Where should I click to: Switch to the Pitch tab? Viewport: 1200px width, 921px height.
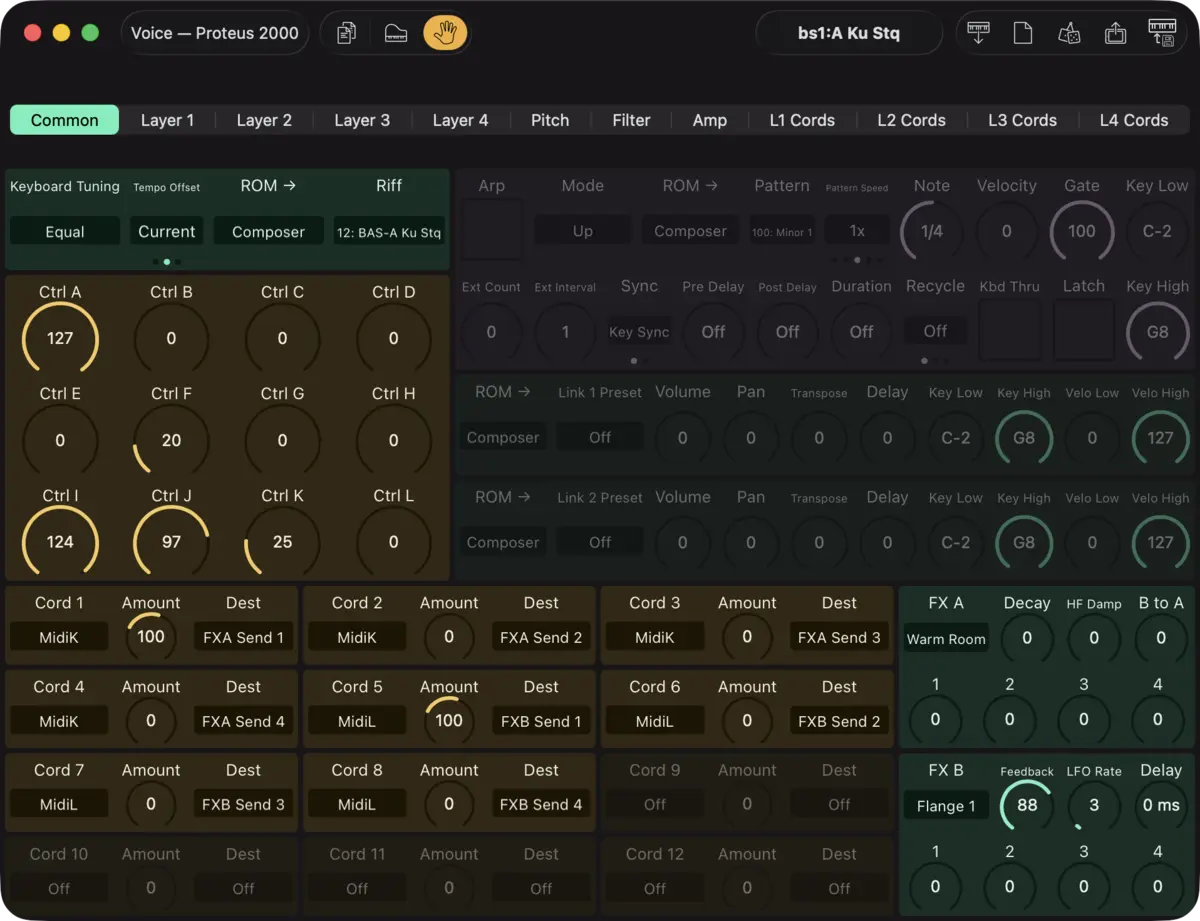pyautogui.click(x=550, y=120)
